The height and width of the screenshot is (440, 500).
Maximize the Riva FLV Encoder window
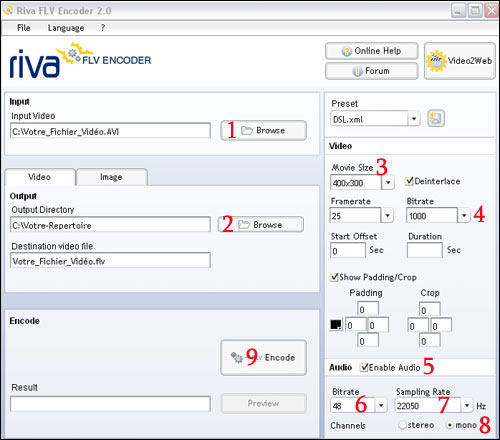[x=475, y=11]
